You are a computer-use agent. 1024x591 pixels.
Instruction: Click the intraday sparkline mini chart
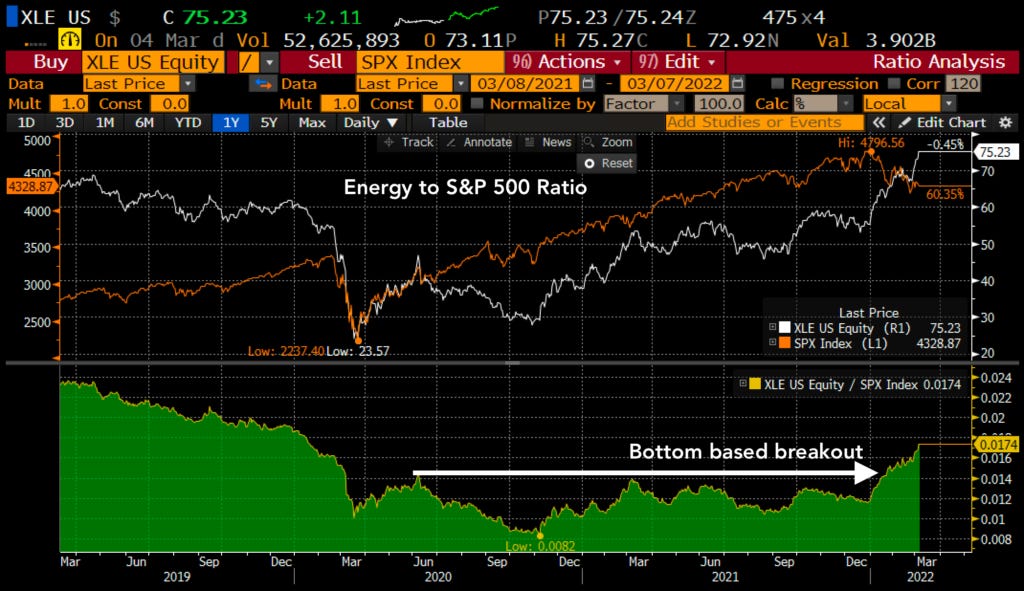[x=446, y=16]
